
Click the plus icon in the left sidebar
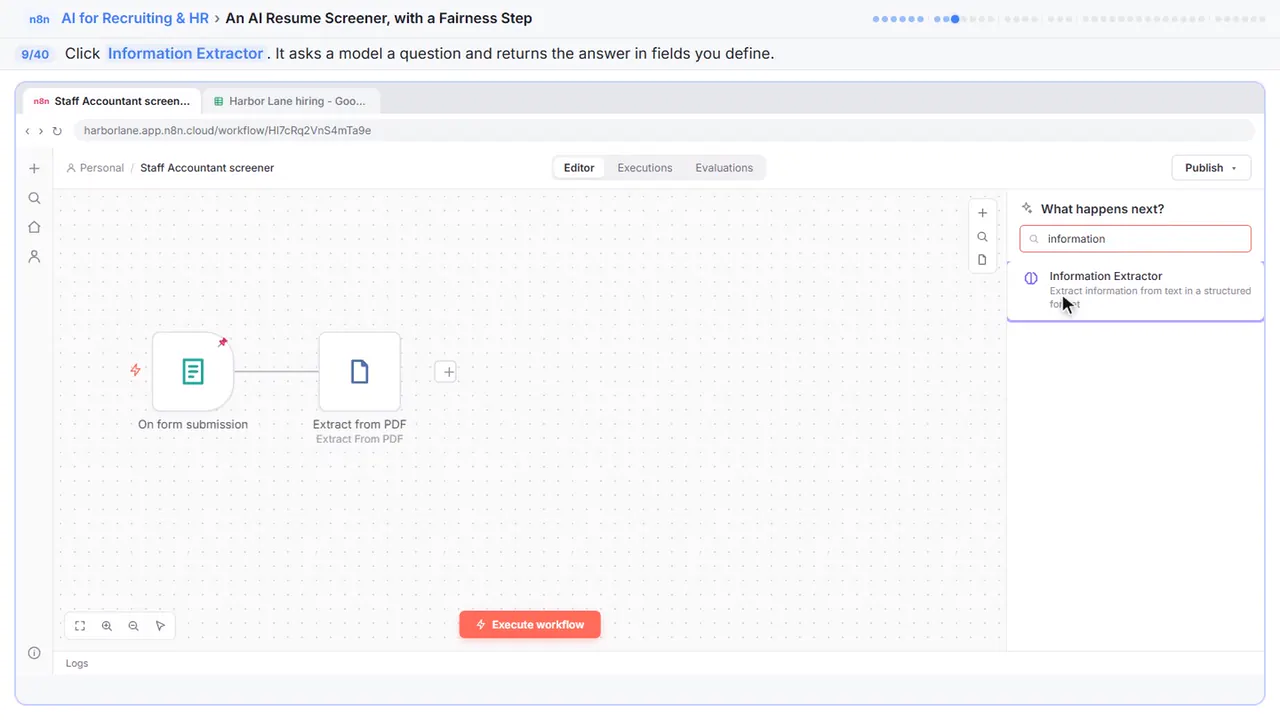(x=34, y=169)
